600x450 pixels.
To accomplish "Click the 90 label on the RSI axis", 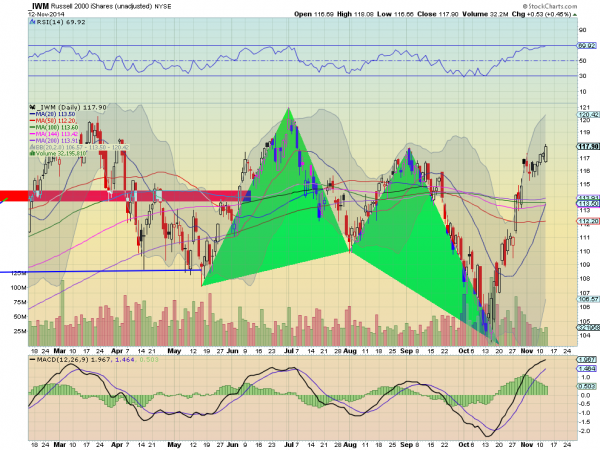I will pyautogui.click(x=582, y=30).
